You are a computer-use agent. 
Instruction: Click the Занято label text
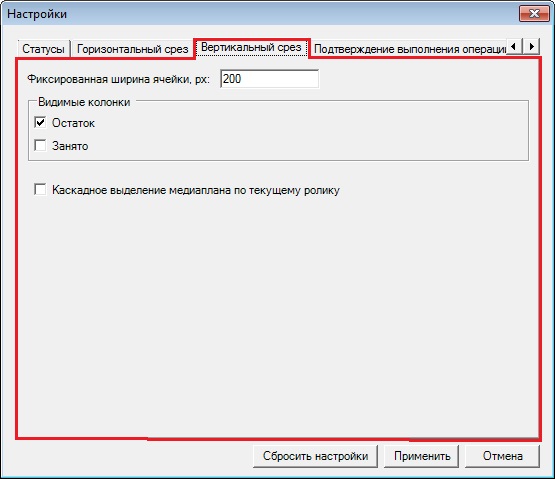coord(70,146)
